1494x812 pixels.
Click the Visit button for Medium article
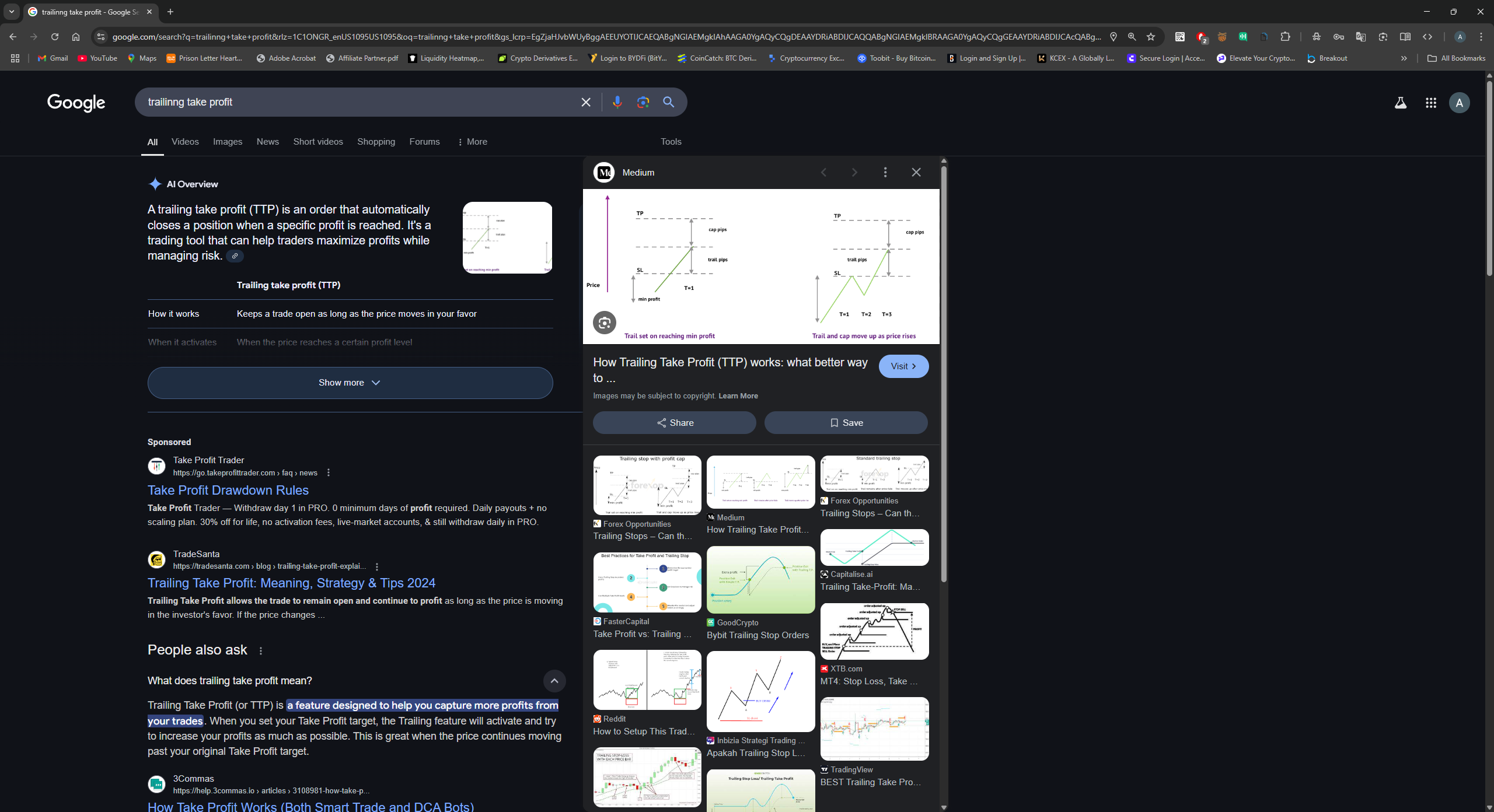pyautogui.click(x=903, y=366)
